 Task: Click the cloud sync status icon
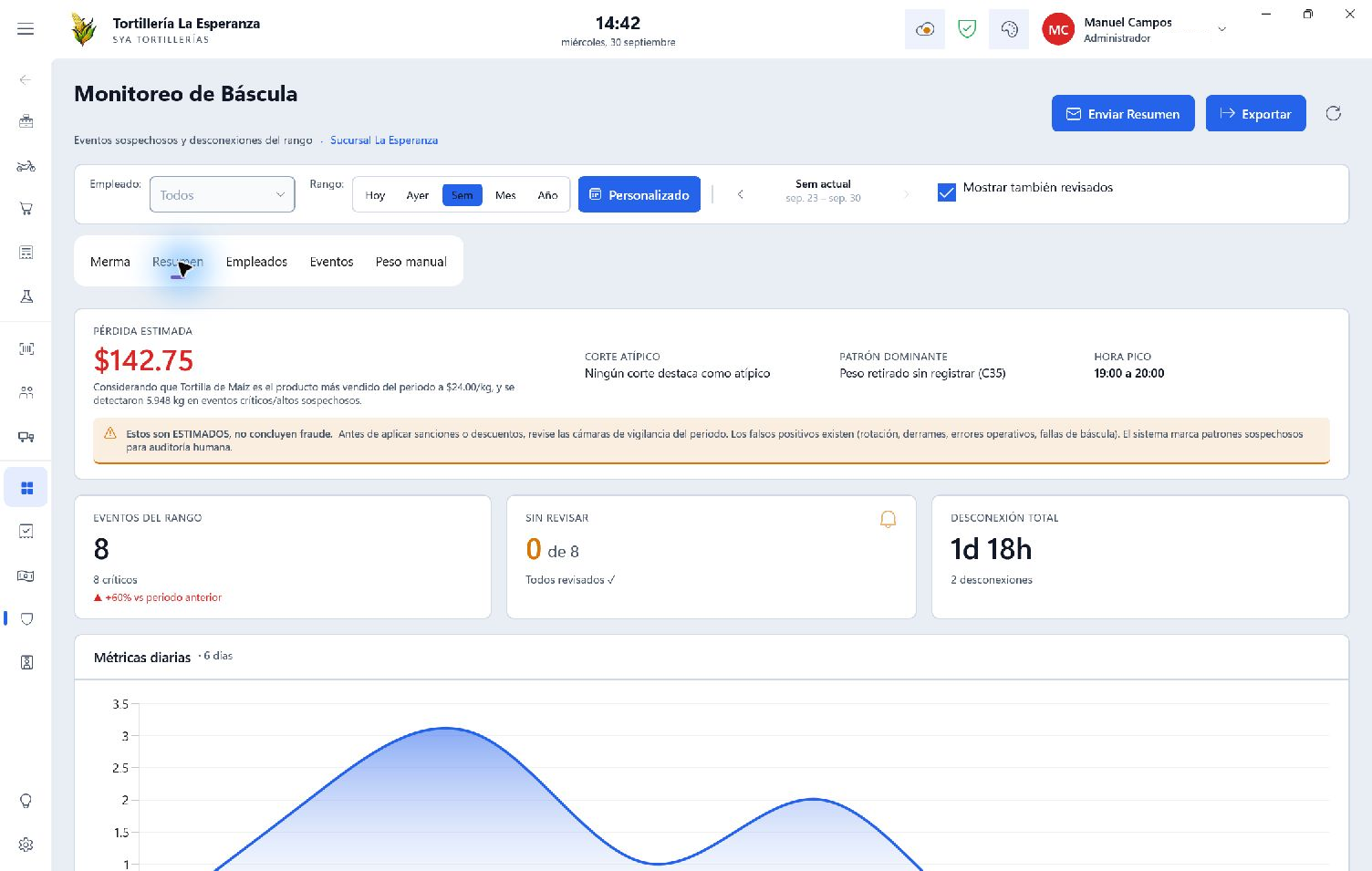925,30
